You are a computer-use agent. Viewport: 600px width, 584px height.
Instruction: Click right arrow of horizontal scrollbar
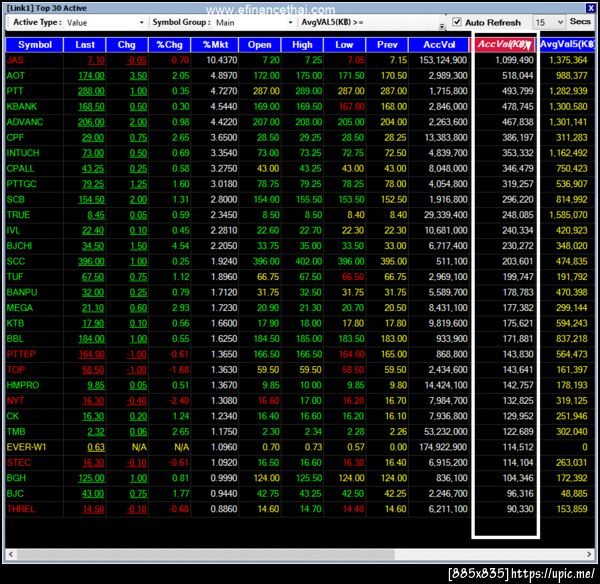click(x=589, y=554)
